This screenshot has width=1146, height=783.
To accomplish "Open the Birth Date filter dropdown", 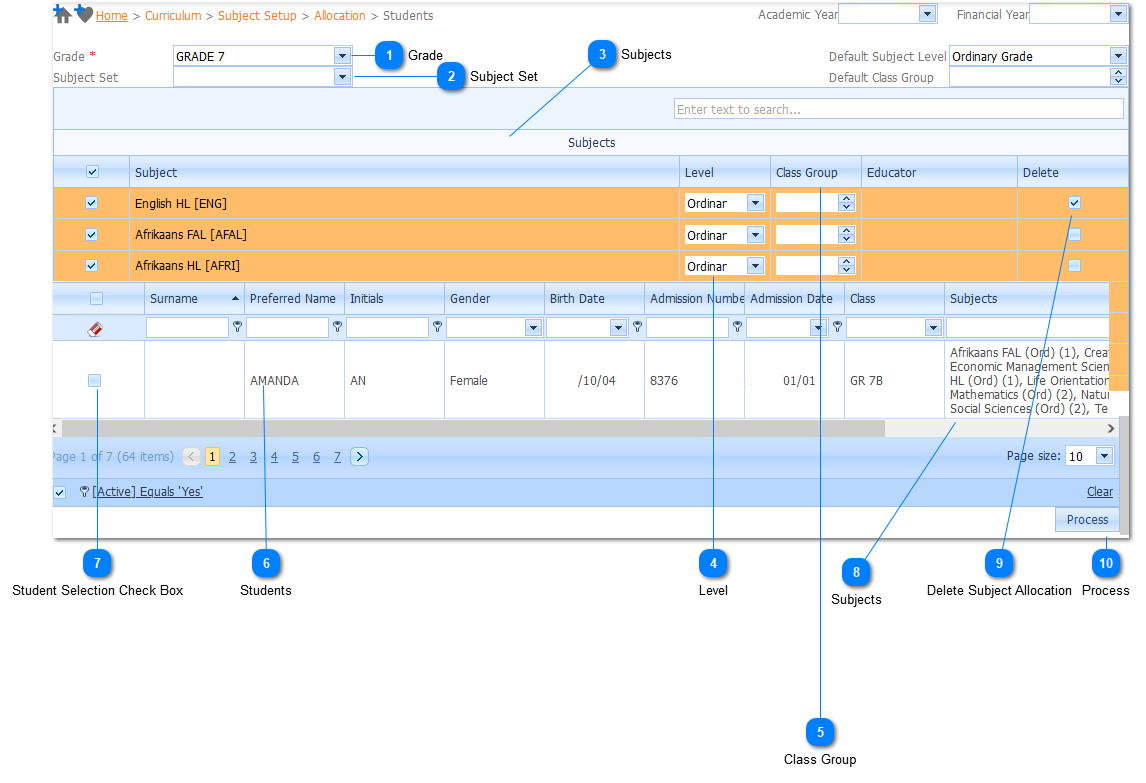I will click(618, 328).
